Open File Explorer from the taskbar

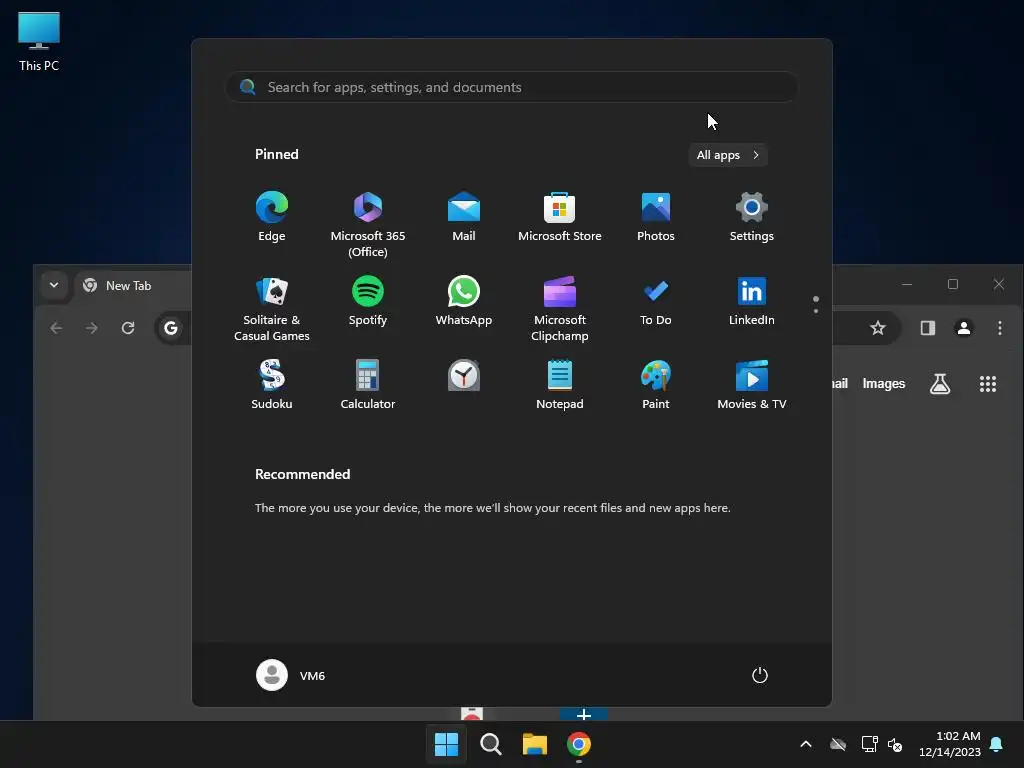pyautogui.click(x=535, y=744)
